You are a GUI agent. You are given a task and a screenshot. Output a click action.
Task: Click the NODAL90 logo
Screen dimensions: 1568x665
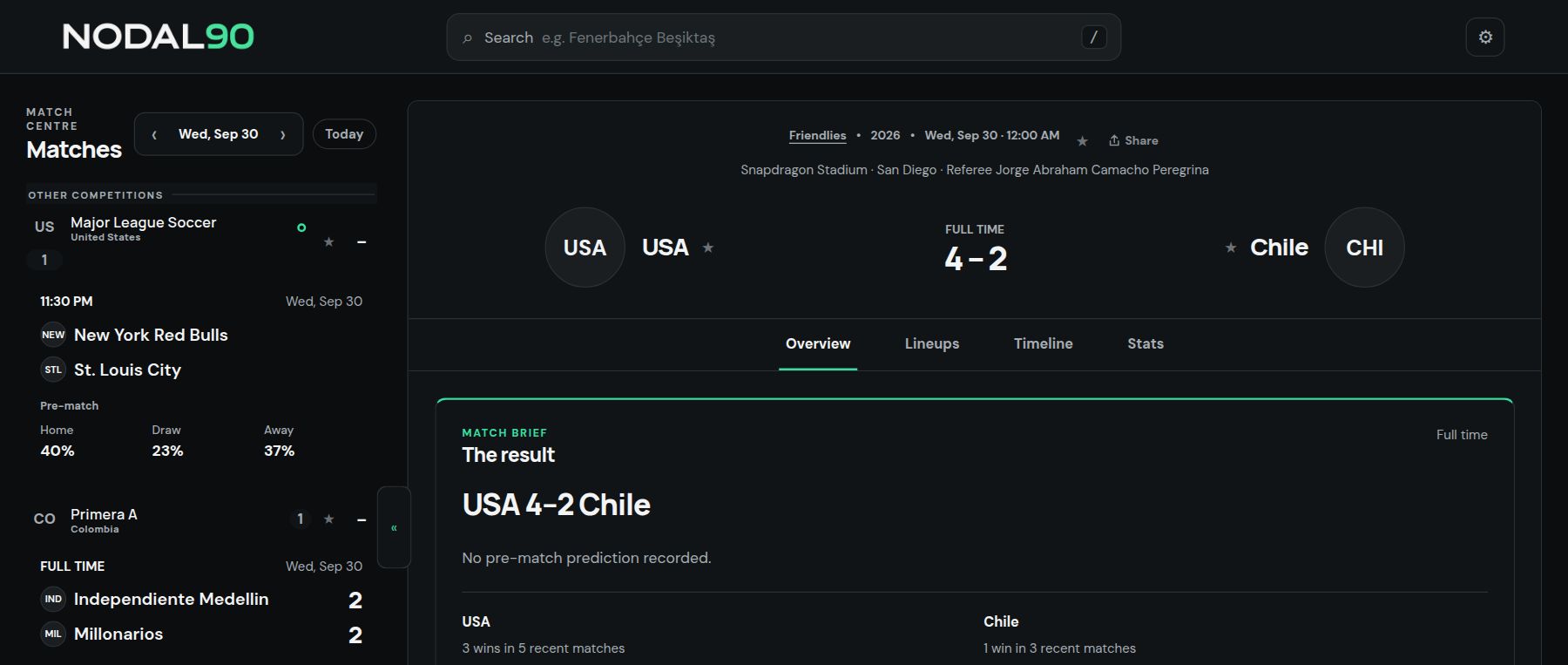[158, 37]
